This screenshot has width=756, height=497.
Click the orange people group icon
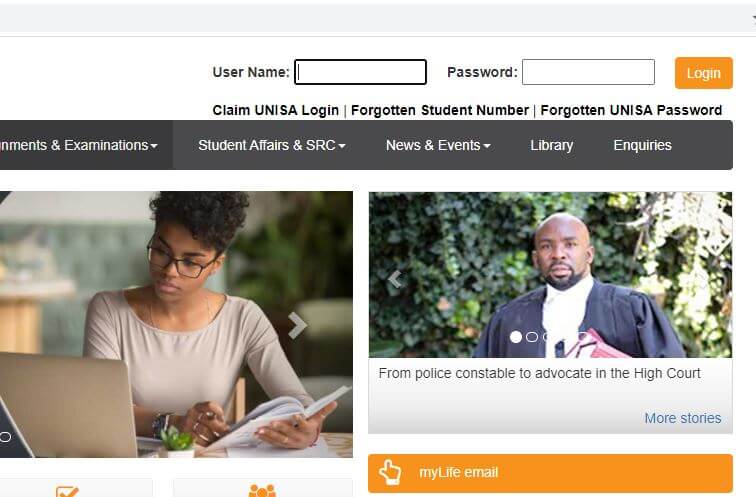point(262,491)
